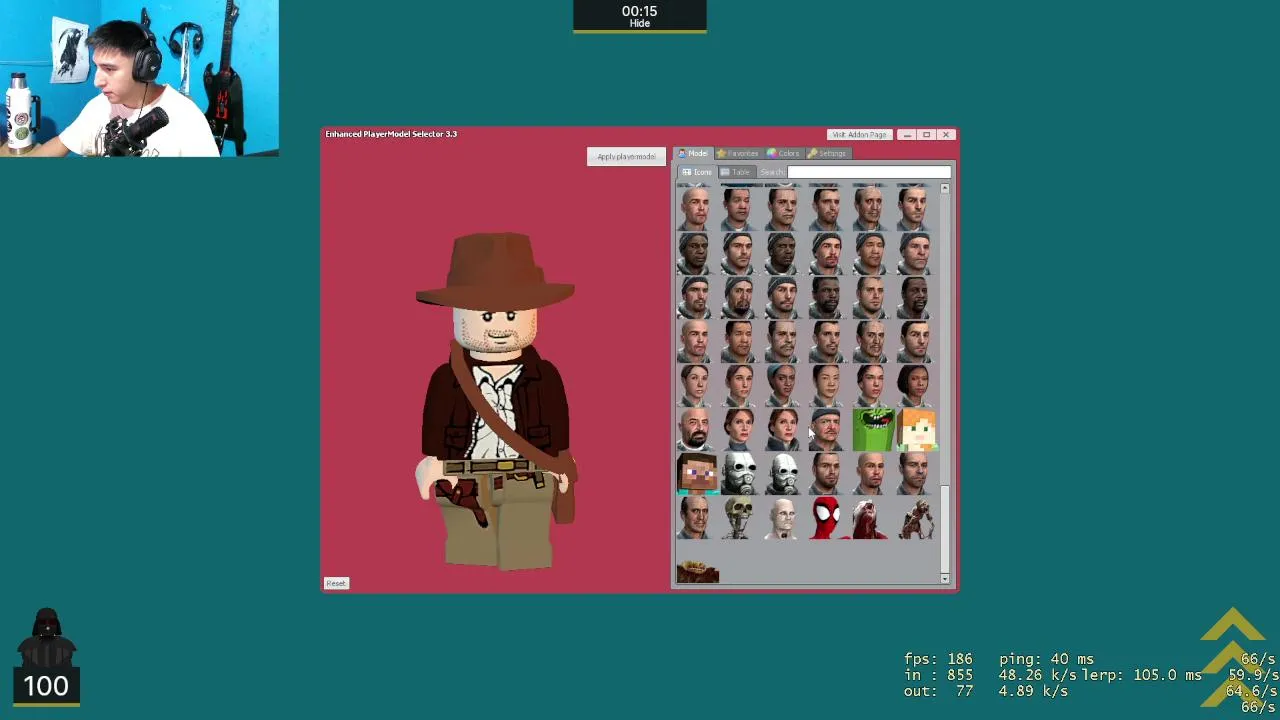Select the second gas mask Combine model
The height and width of the screenshot is (720, 1280).
(x=785, y=474)
